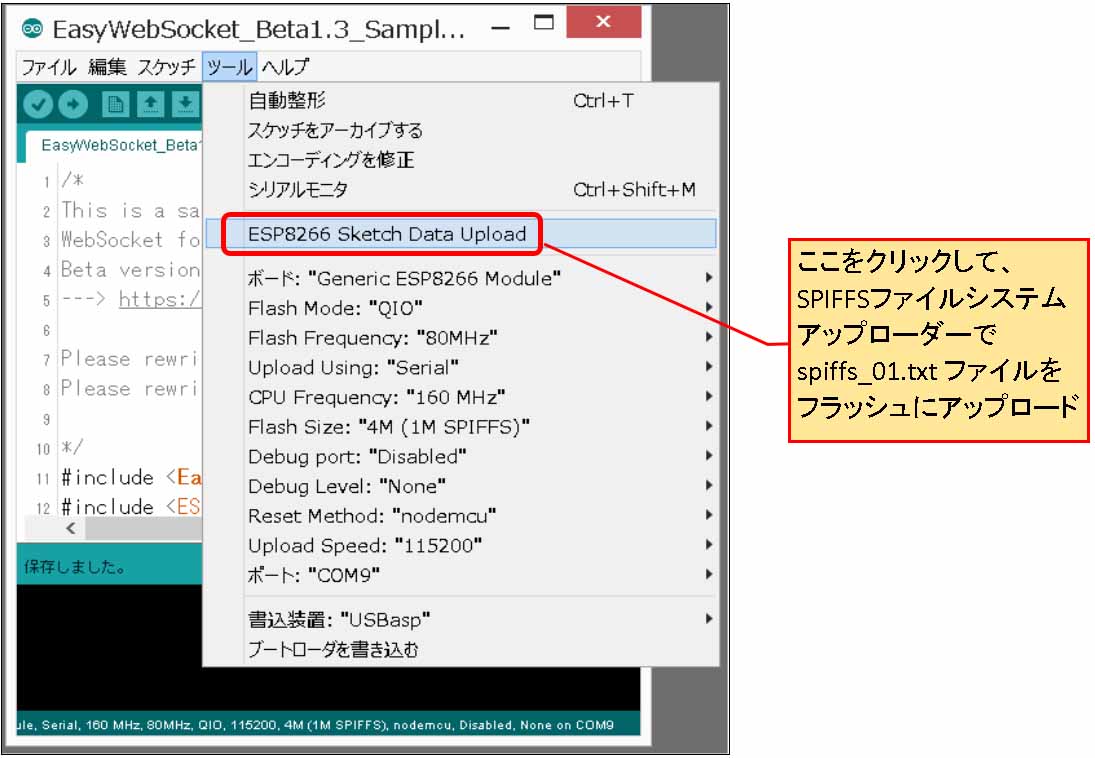This screenshot has height=758, width=1095.
Task: Open the ヘルプ menu
Action: click(285, 67)
